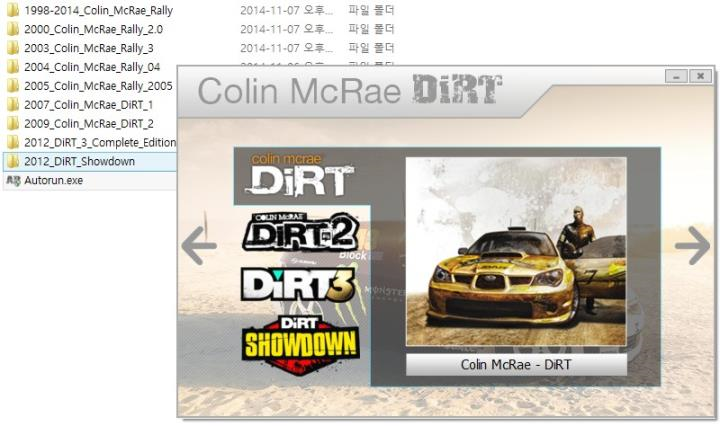The height and width of the screenshot is (430, 720).
Task: Select the Autorun.exe file
Action: pos(53,180)
